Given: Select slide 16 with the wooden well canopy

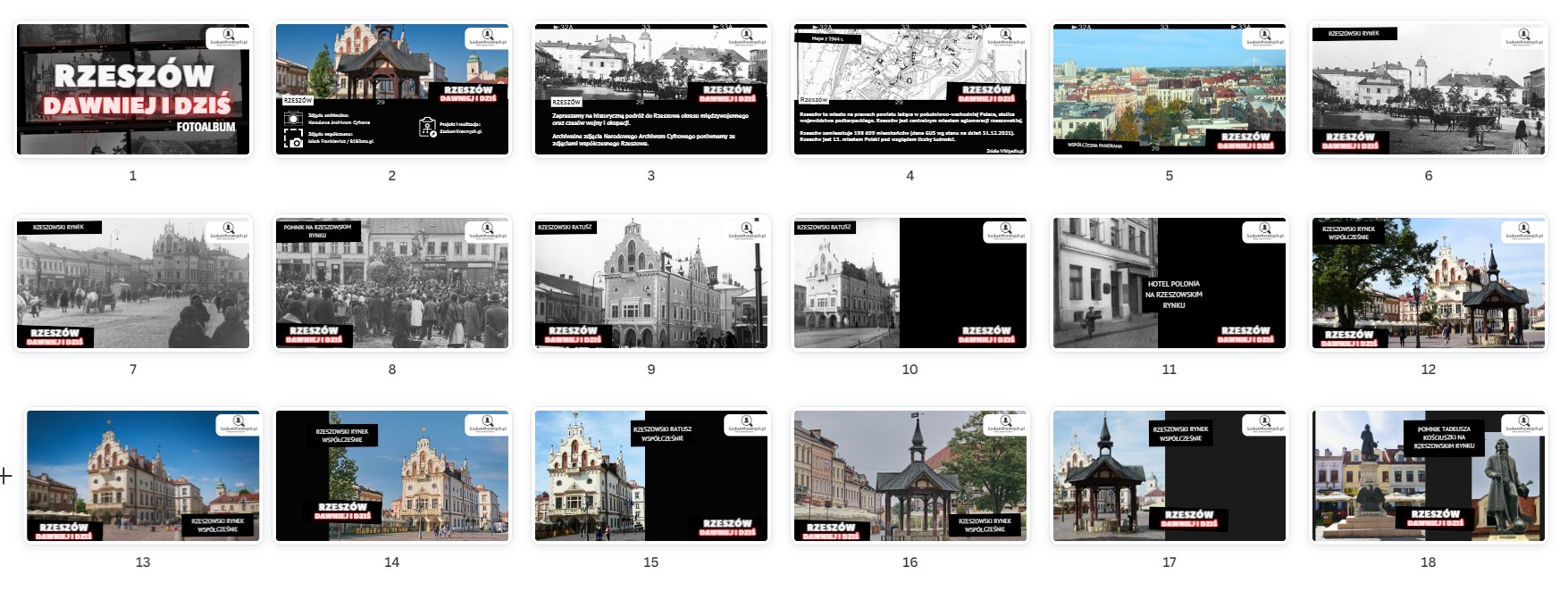Looking at the screenshot, I should (x=910, y=476).
